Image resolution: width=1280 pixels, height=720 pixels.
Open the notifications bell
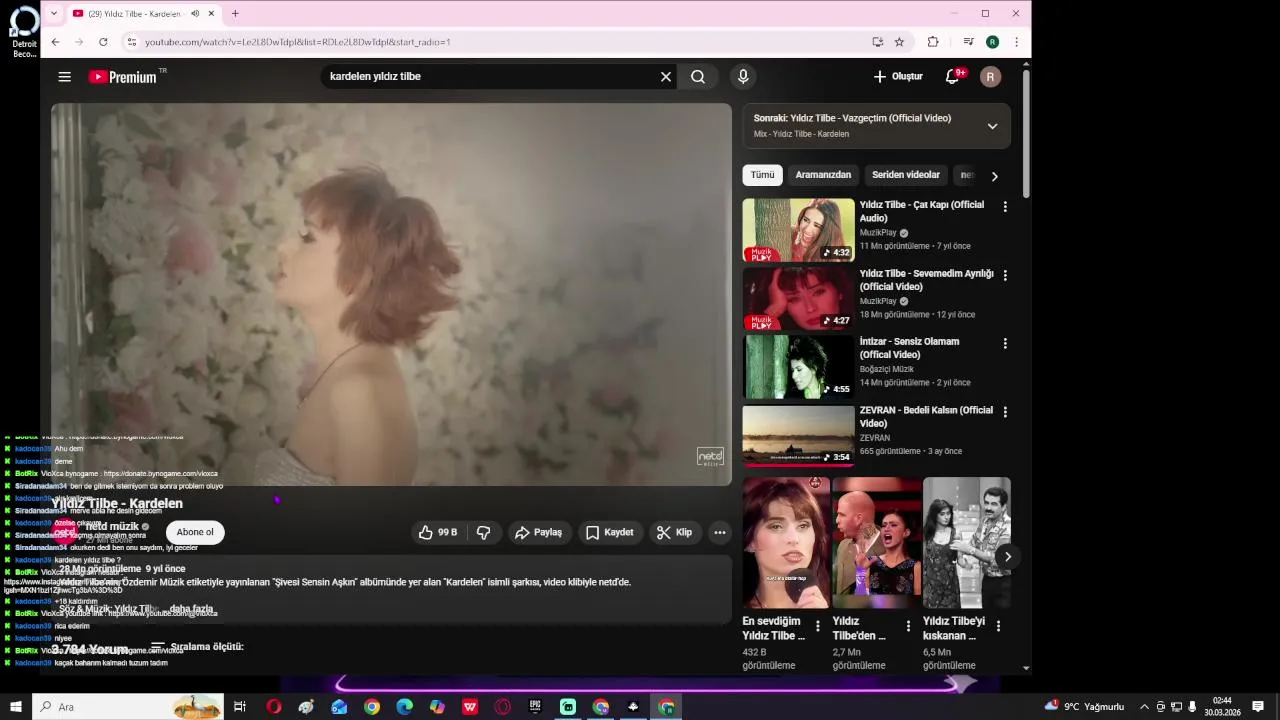pyautogui.click(x=953, y=77)
